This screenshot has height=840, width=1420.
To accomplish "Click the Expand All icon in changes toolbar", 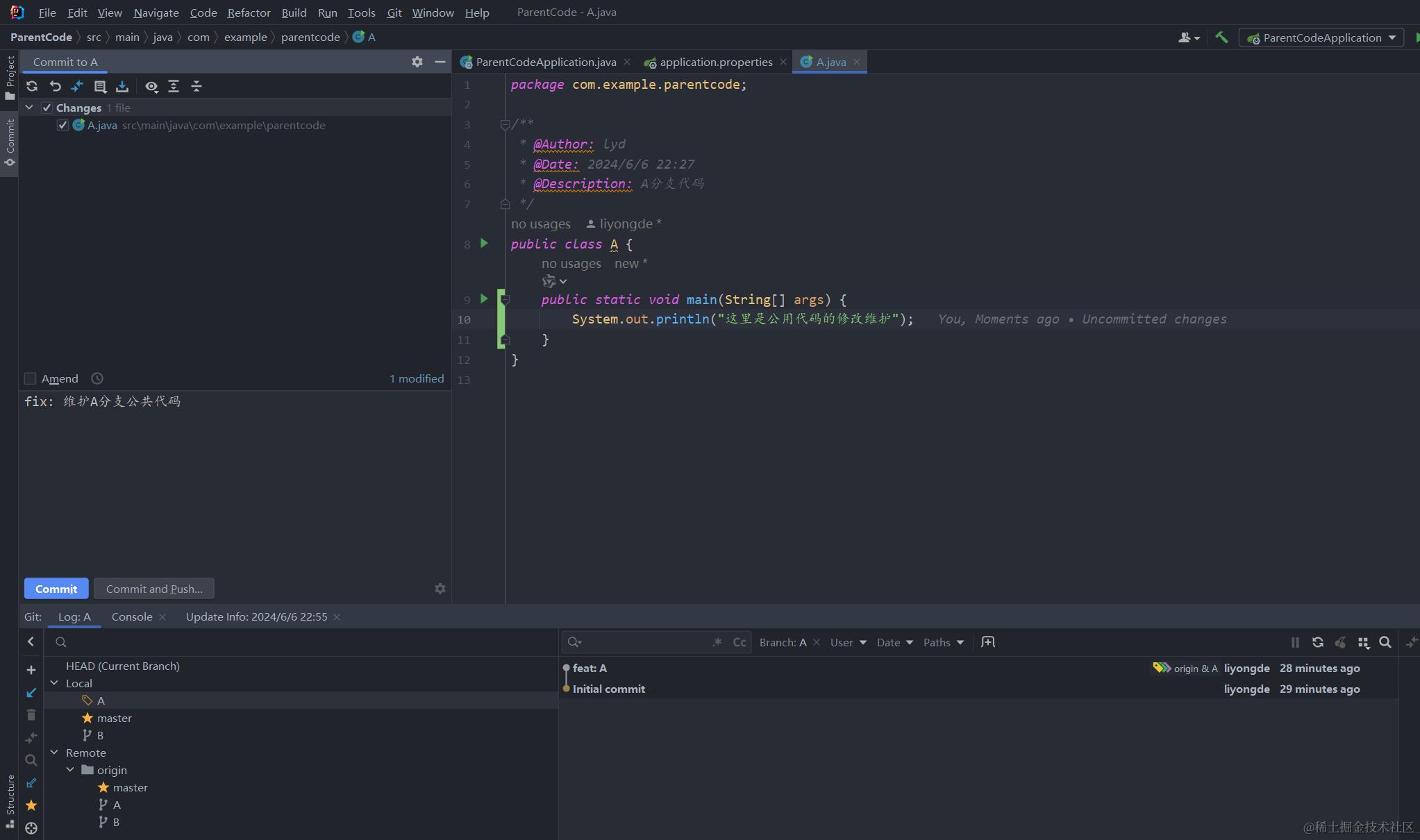I will [174, 86].
